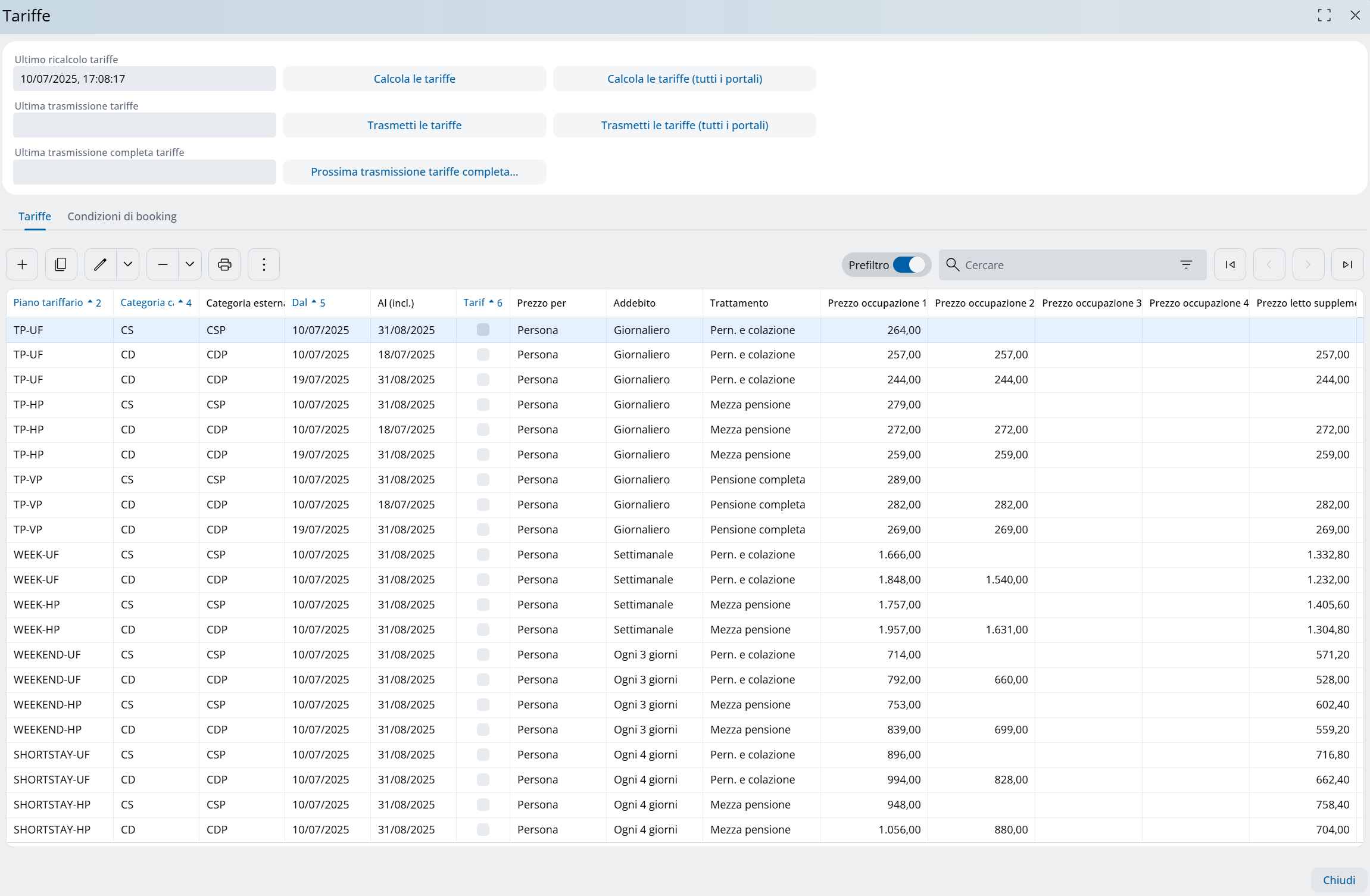The width and height of the screenshot is (1370, 896).
Task: Expand dropdown arrow next to edit pencil
Action: pos(128,264)
